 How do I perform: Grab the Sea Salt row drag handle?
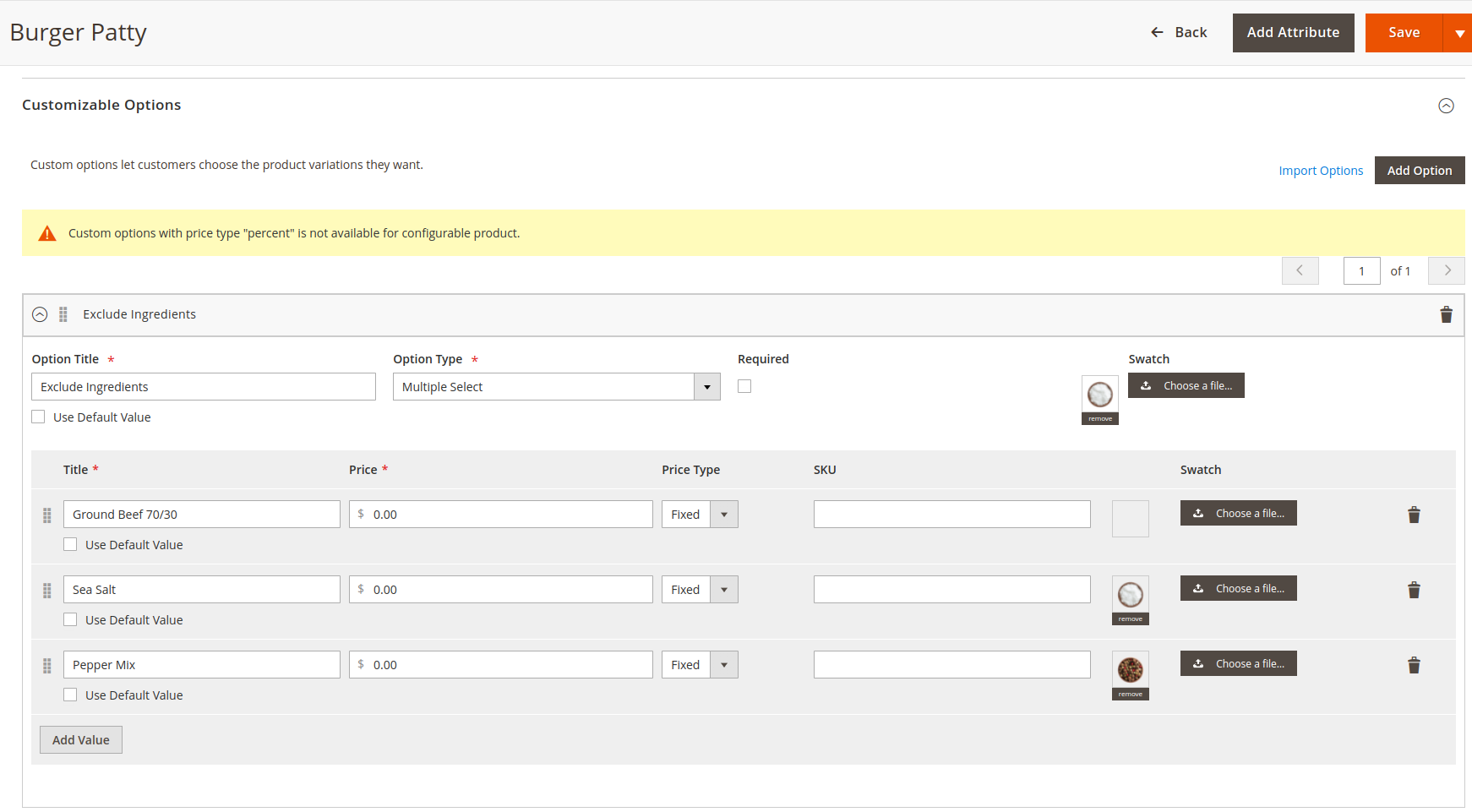(47, 591)
